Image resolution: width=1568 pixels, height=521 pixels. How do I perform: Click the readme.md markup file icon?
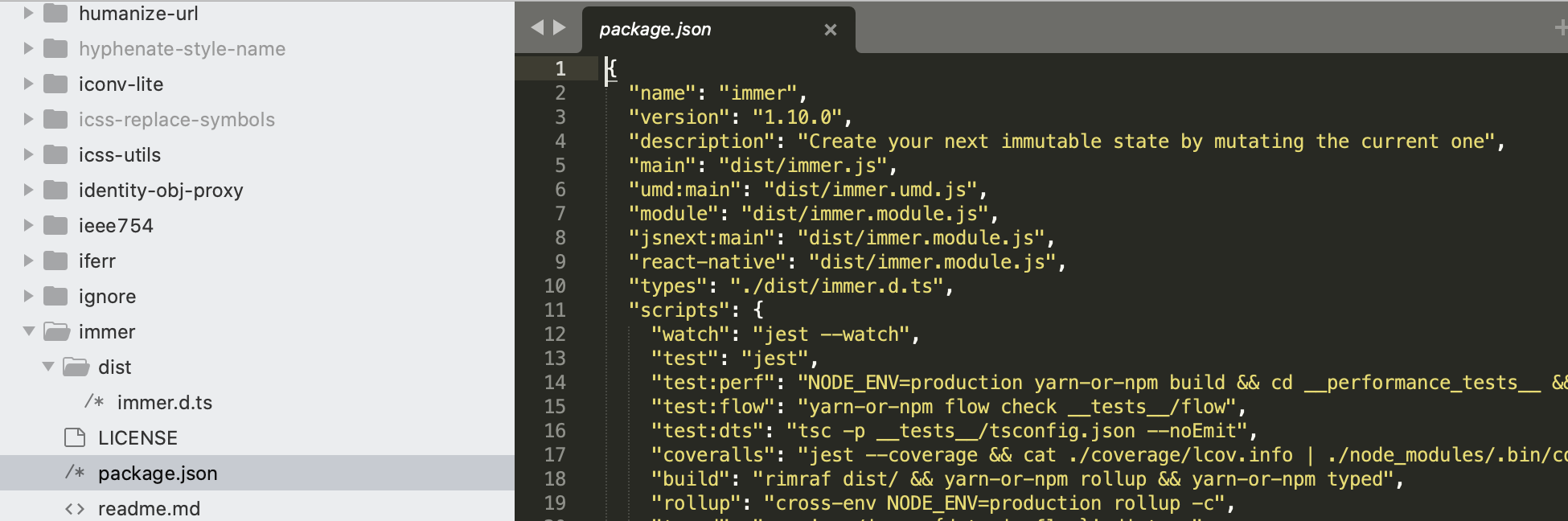pos(75,508)
